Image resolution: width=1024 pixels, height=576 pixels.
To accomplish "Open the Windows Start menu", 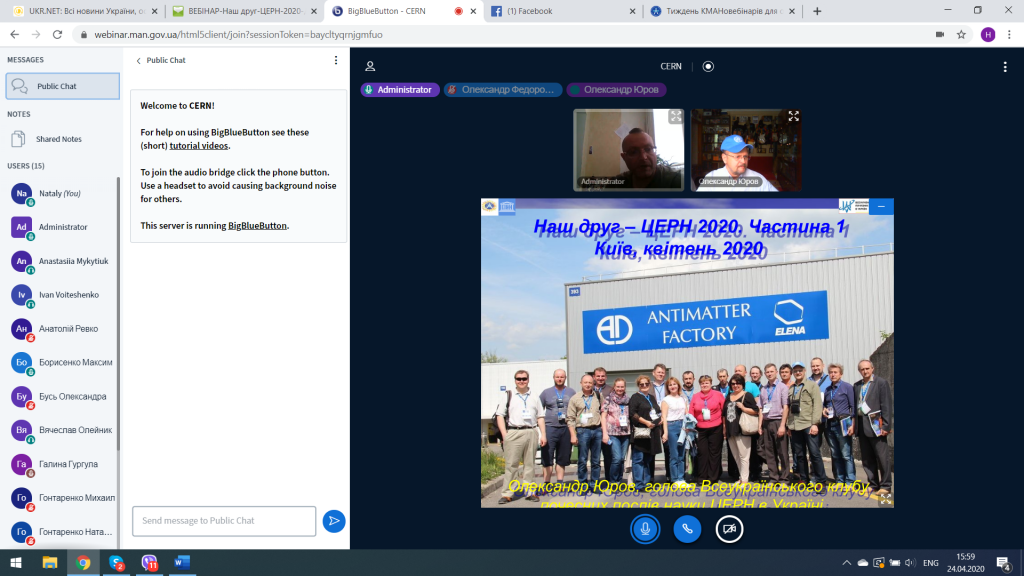I will (16, 562).
